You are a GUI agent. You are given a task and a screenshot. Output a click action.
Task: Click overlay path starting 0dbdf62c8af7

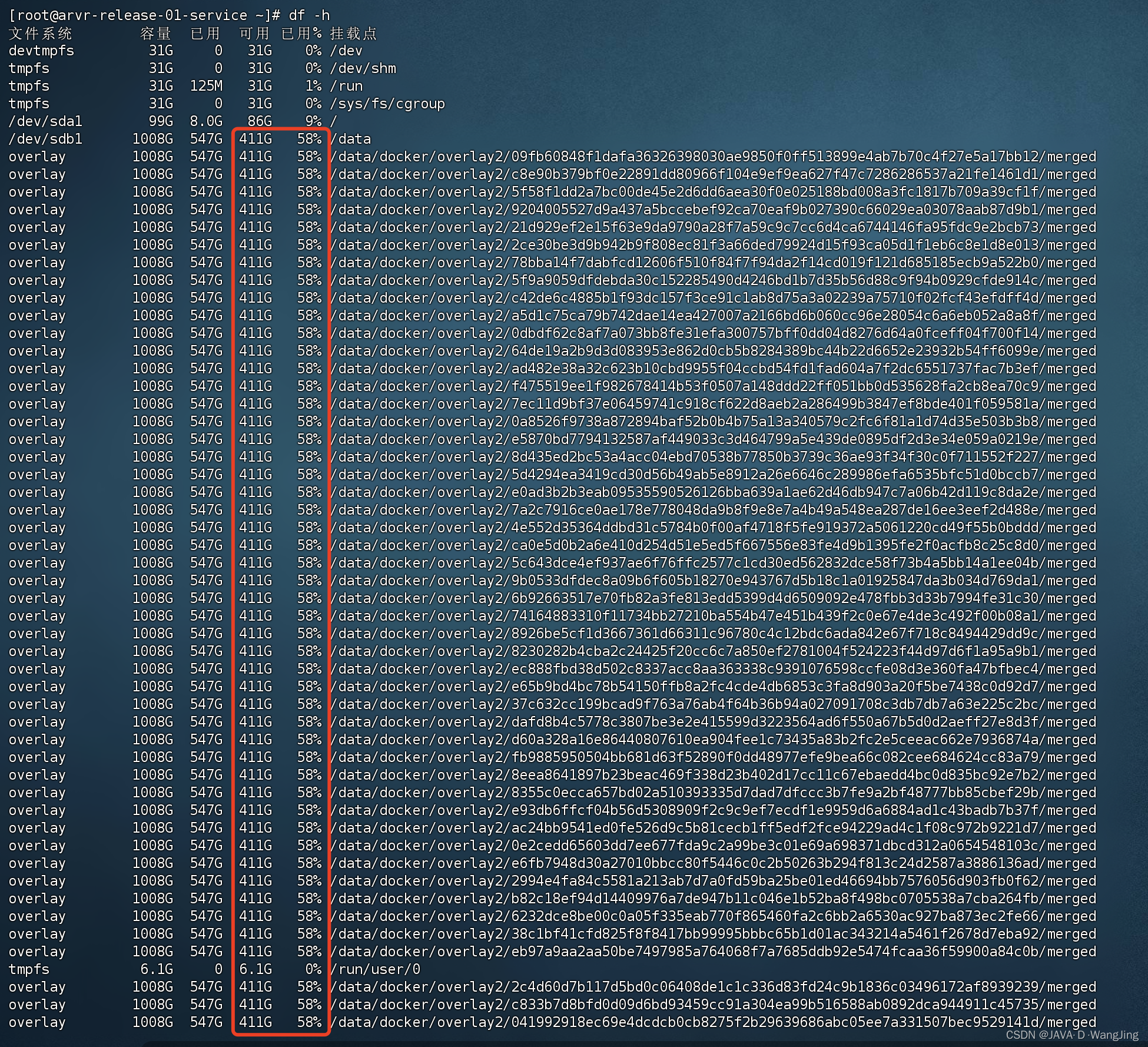coord(714,333)
